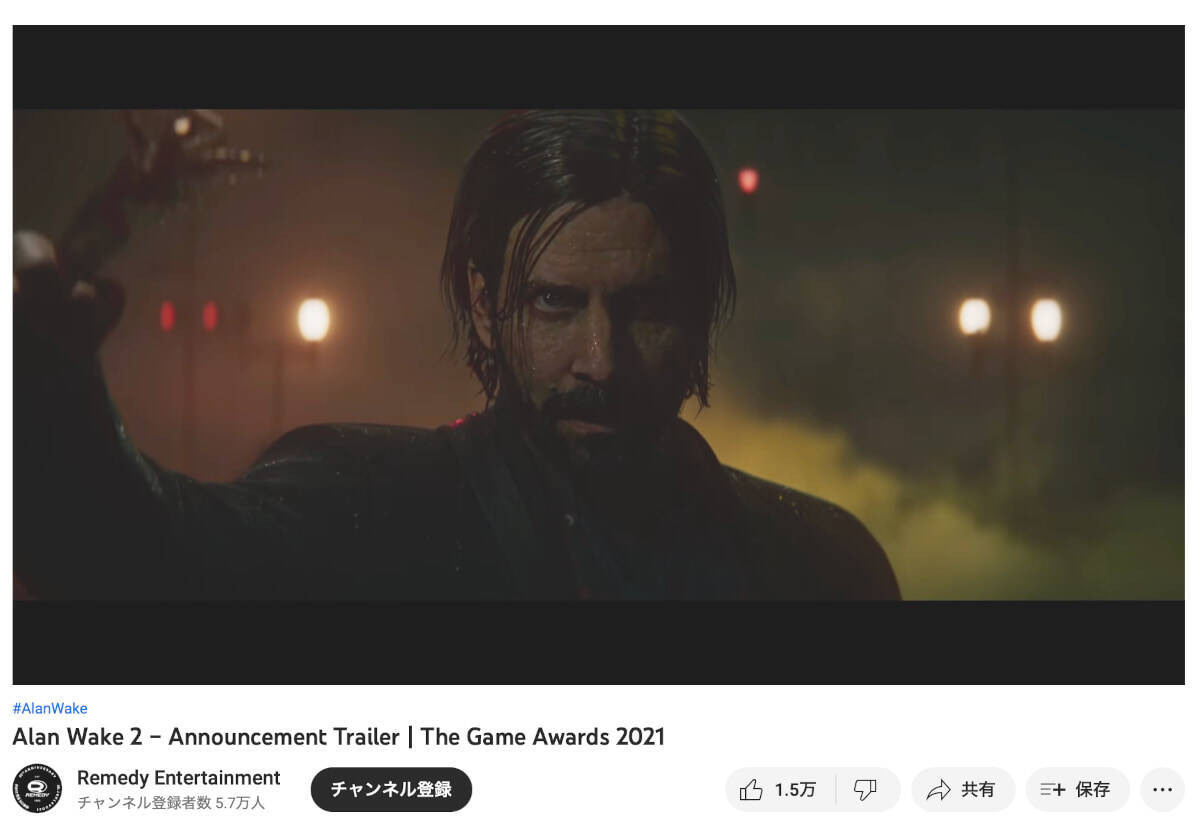The width and height of the screenshot is (1200, 827).
Task: Click the Alan Wake 2 video title
Action: tap(338, 737)
